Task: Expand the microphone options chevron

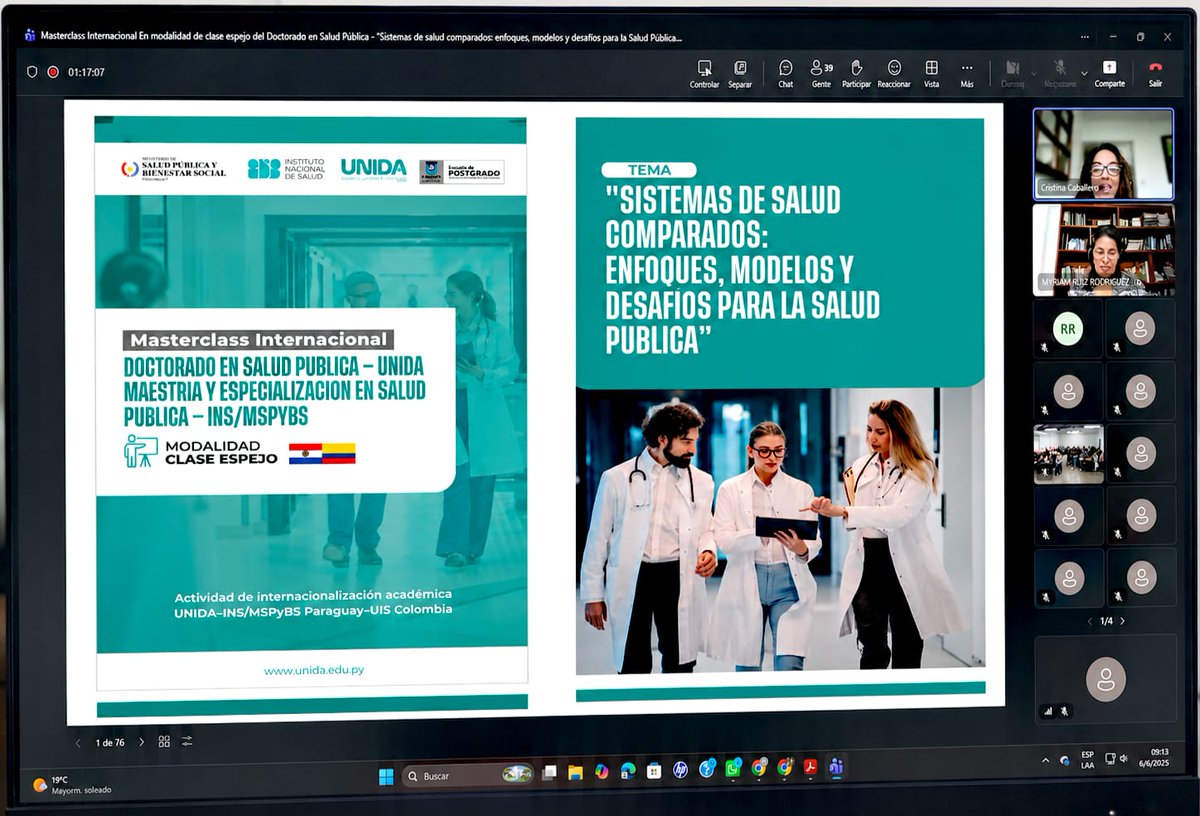Action: (1084, 72)
